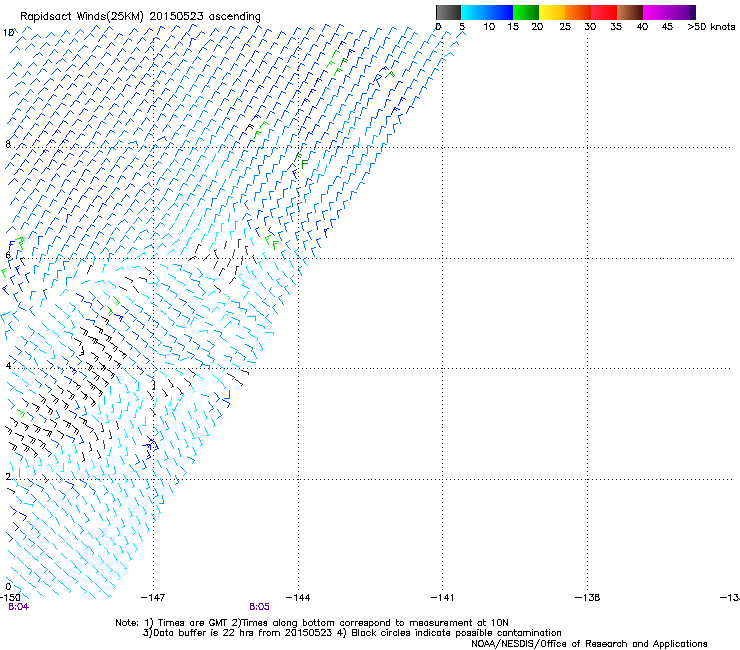Click longitude label '-141'
Image resolution: width=740 pixels, height=650 pixels.
point(442,598)
